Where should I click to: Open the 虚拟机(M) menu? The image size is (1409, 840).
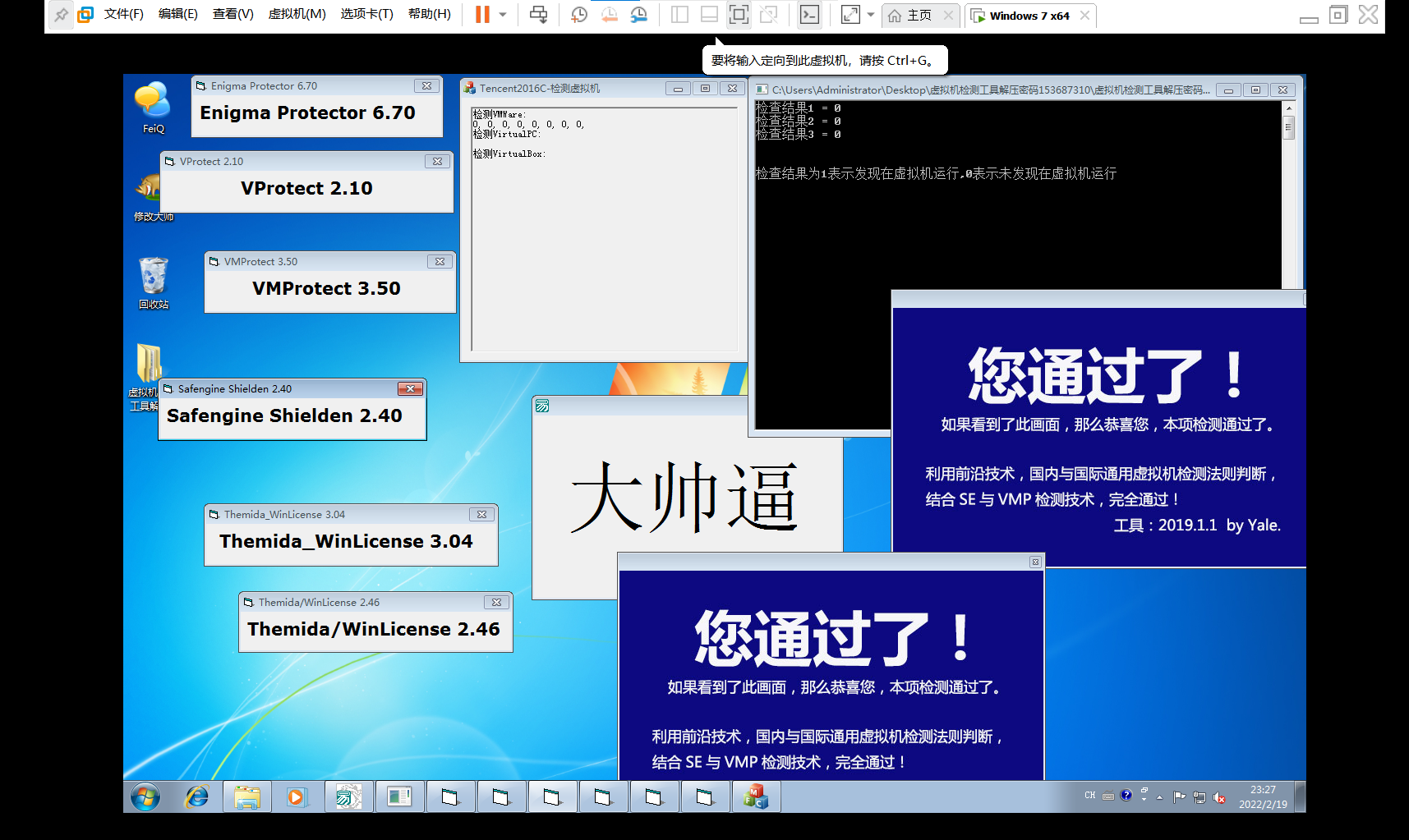click(297, 14)
